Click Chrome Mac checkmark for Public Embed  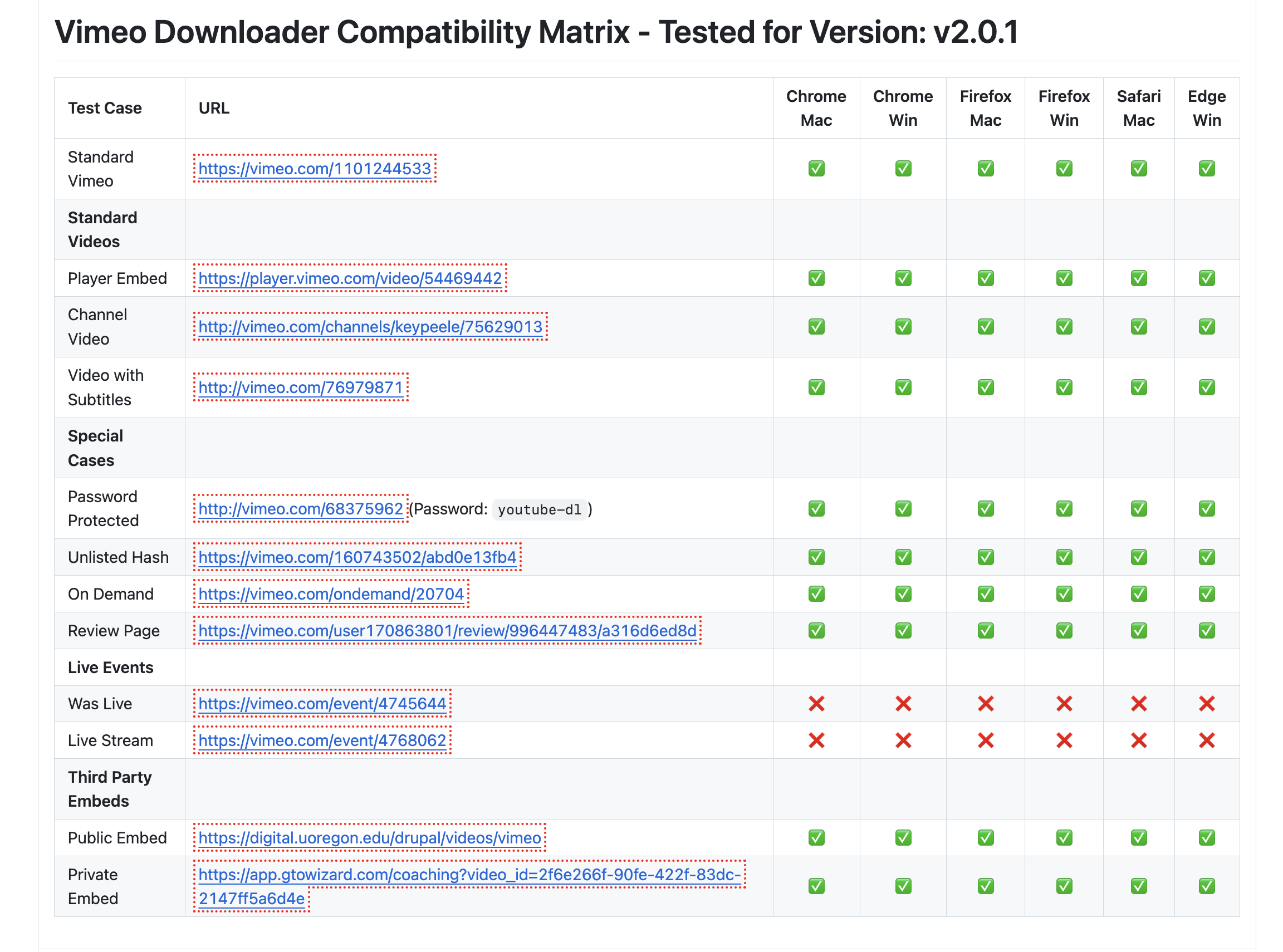pyautogui.click(x=816, y=838)
